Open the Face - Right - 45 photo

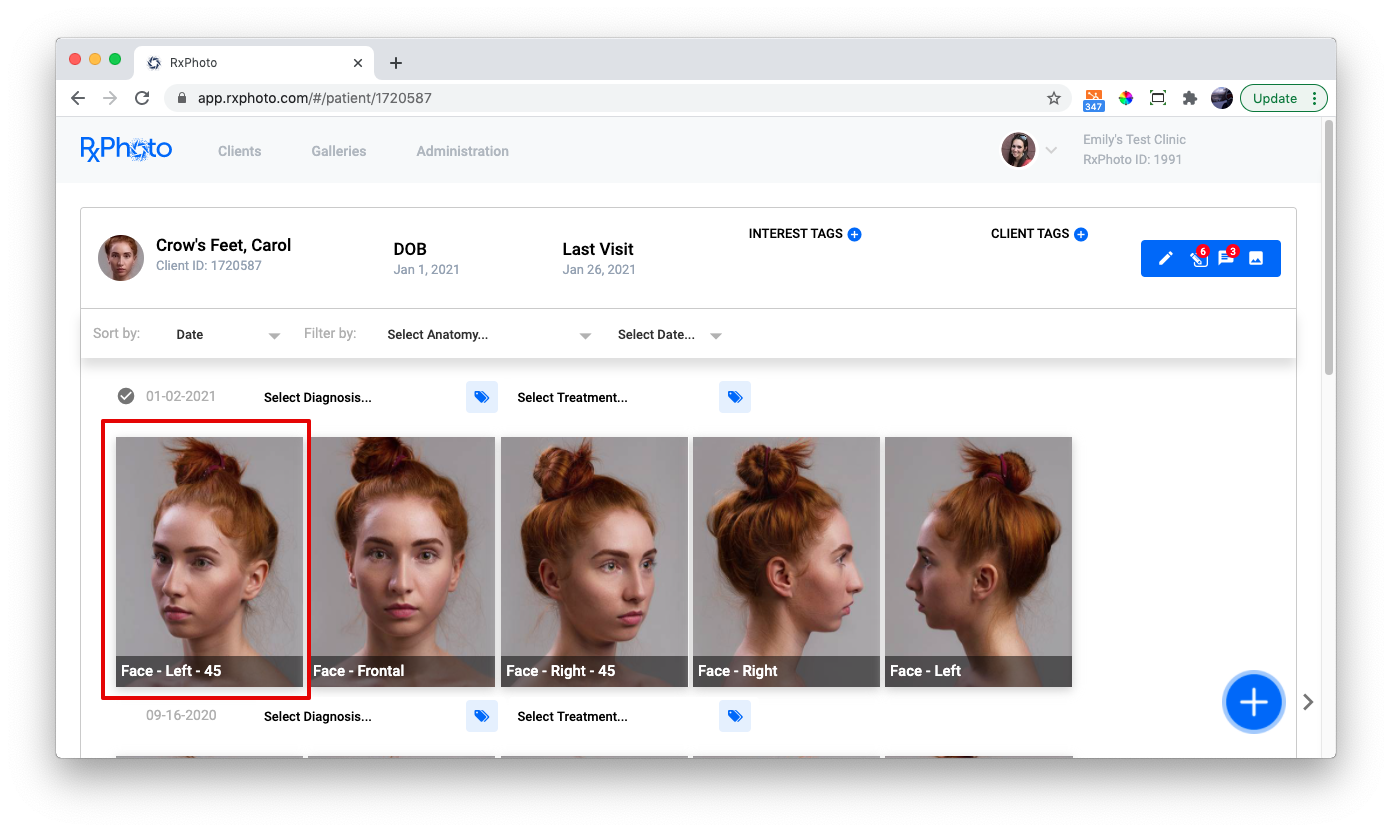[594, 561]
